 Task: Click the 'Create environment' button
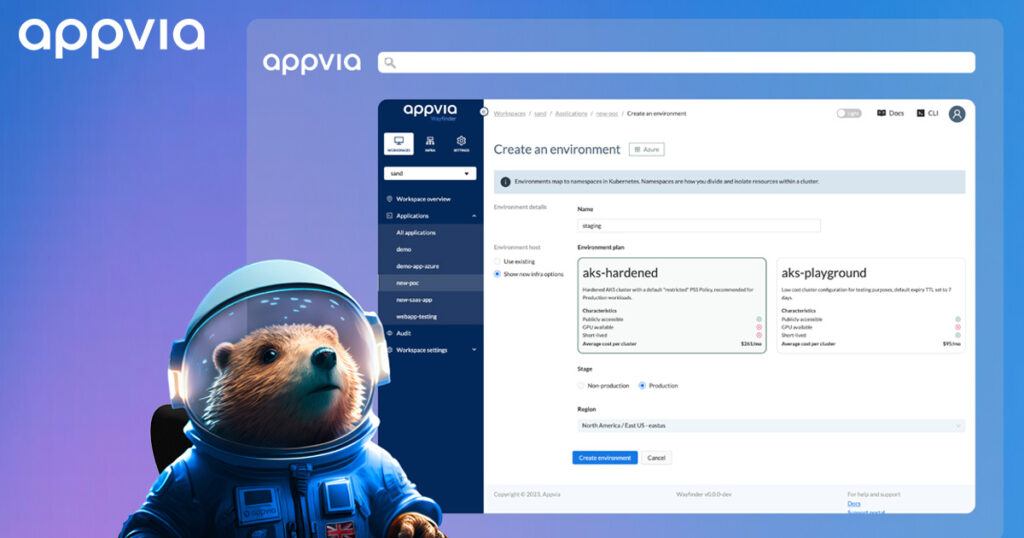pos(604,458)
